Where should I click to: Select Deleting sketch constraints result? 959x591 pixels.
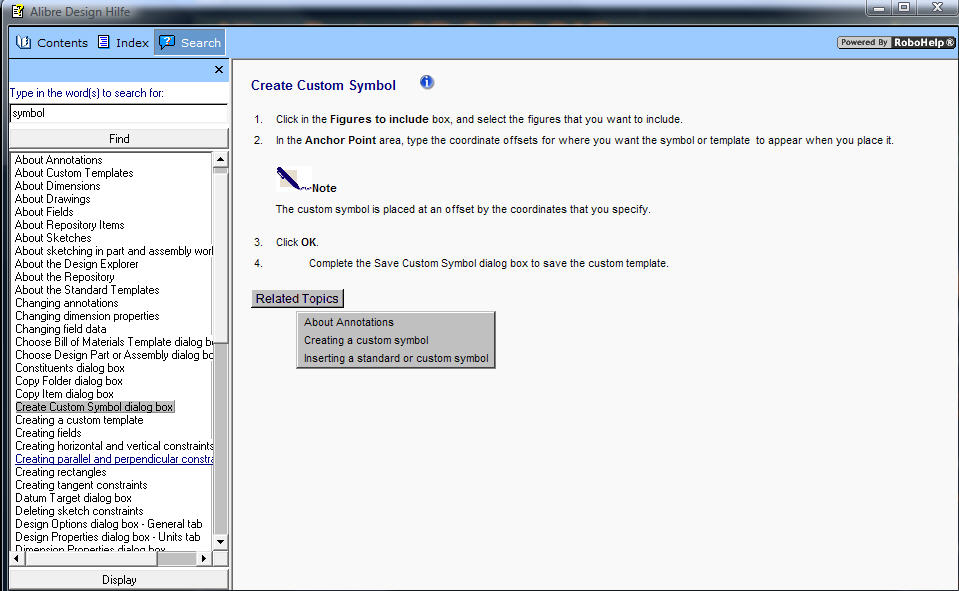click(x=79, y=511)
